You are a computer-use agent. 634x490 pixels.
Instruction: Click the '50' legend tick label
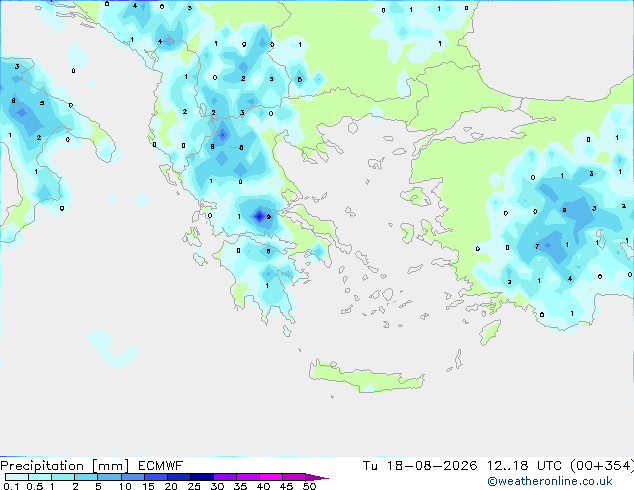(x=309, y=486)
